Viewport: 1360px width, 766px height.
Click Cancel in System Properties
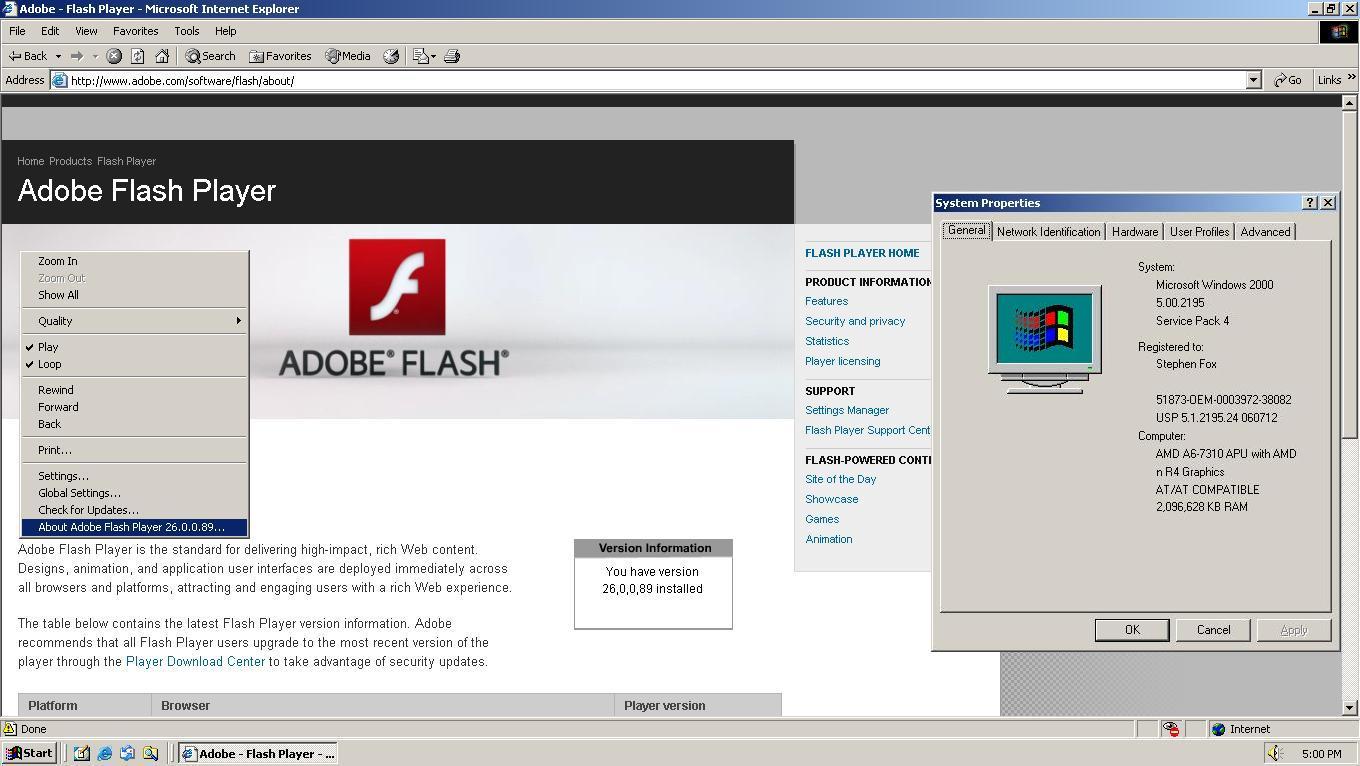pyautogui.click(x=1213, y=630)
